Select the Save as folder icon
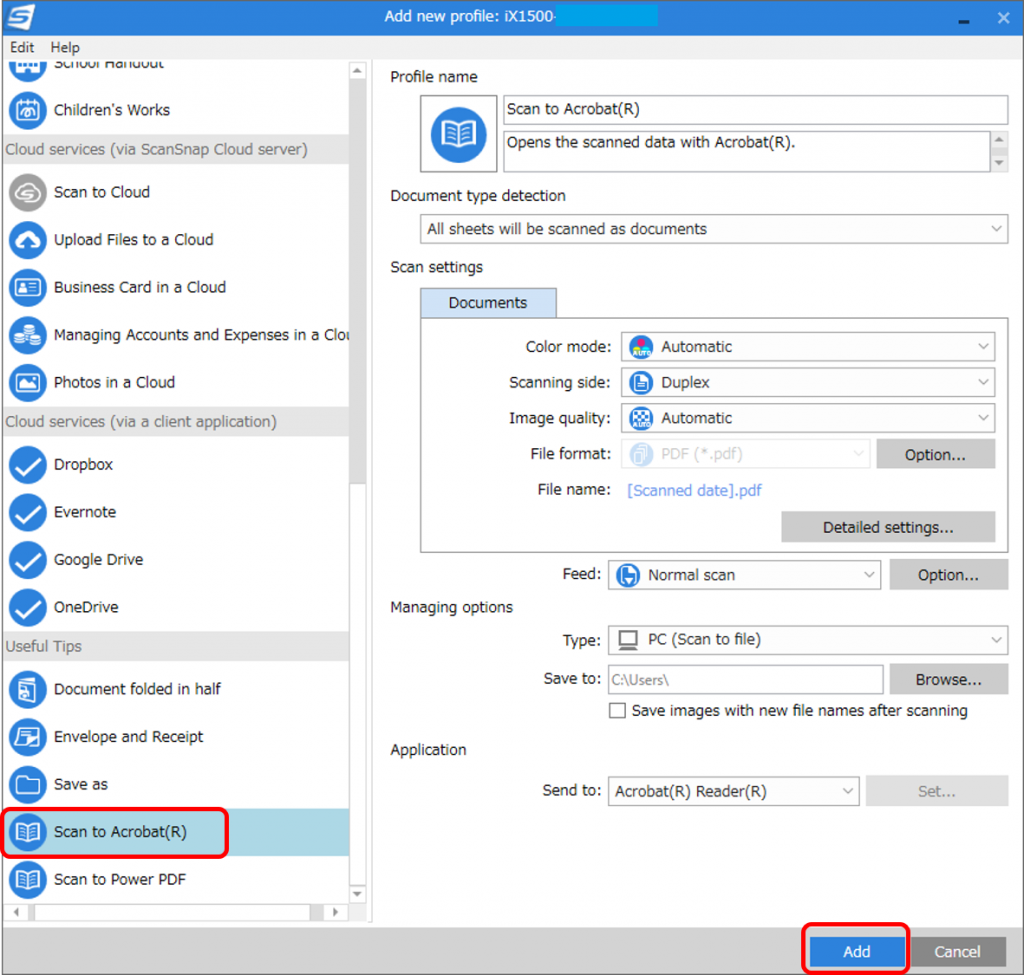The height and width of the screenshot is (975, 1024). click(x=27, y=784)
